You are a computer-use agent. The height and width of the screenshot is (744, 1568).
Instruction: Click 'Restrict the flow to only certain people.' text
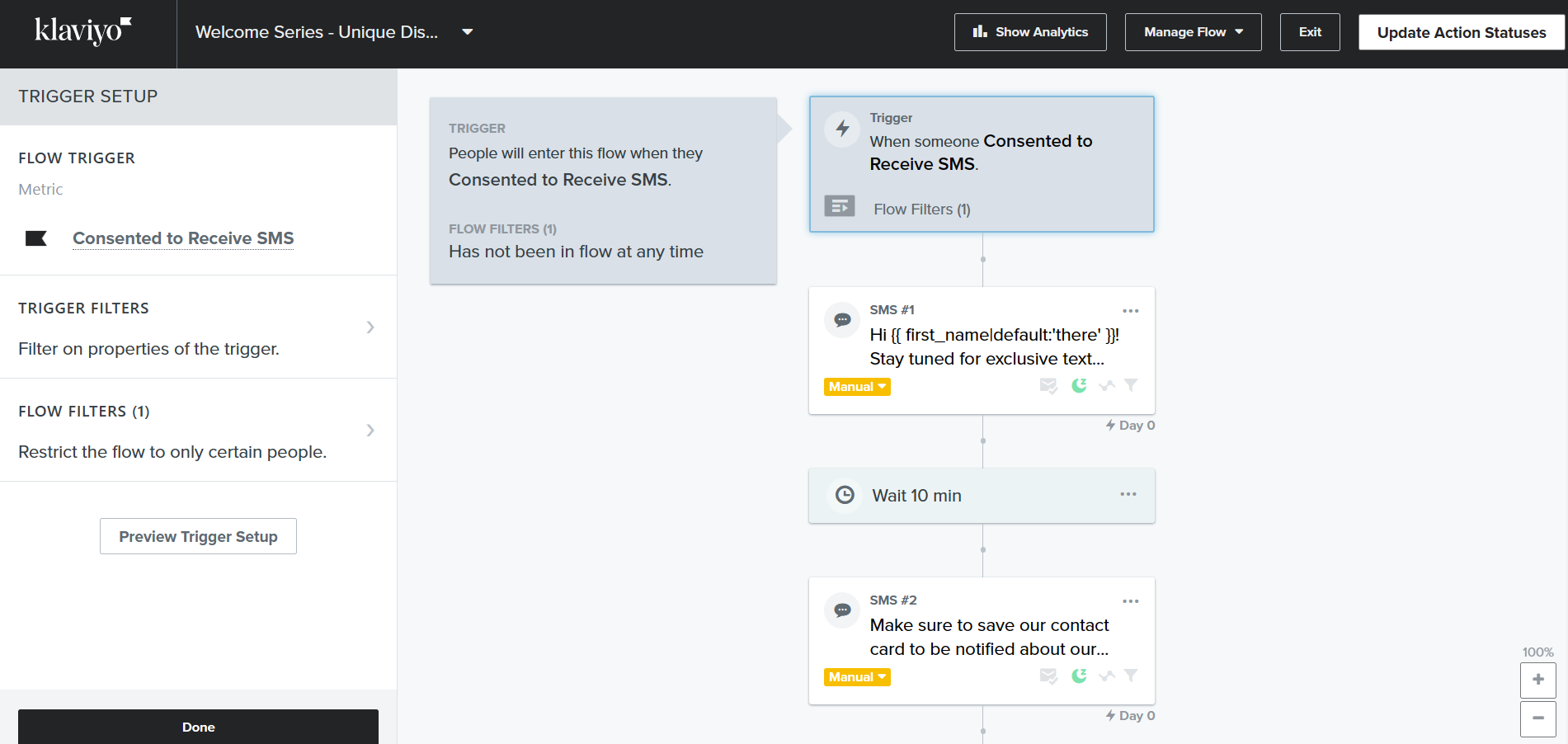[x=172, y=452]
